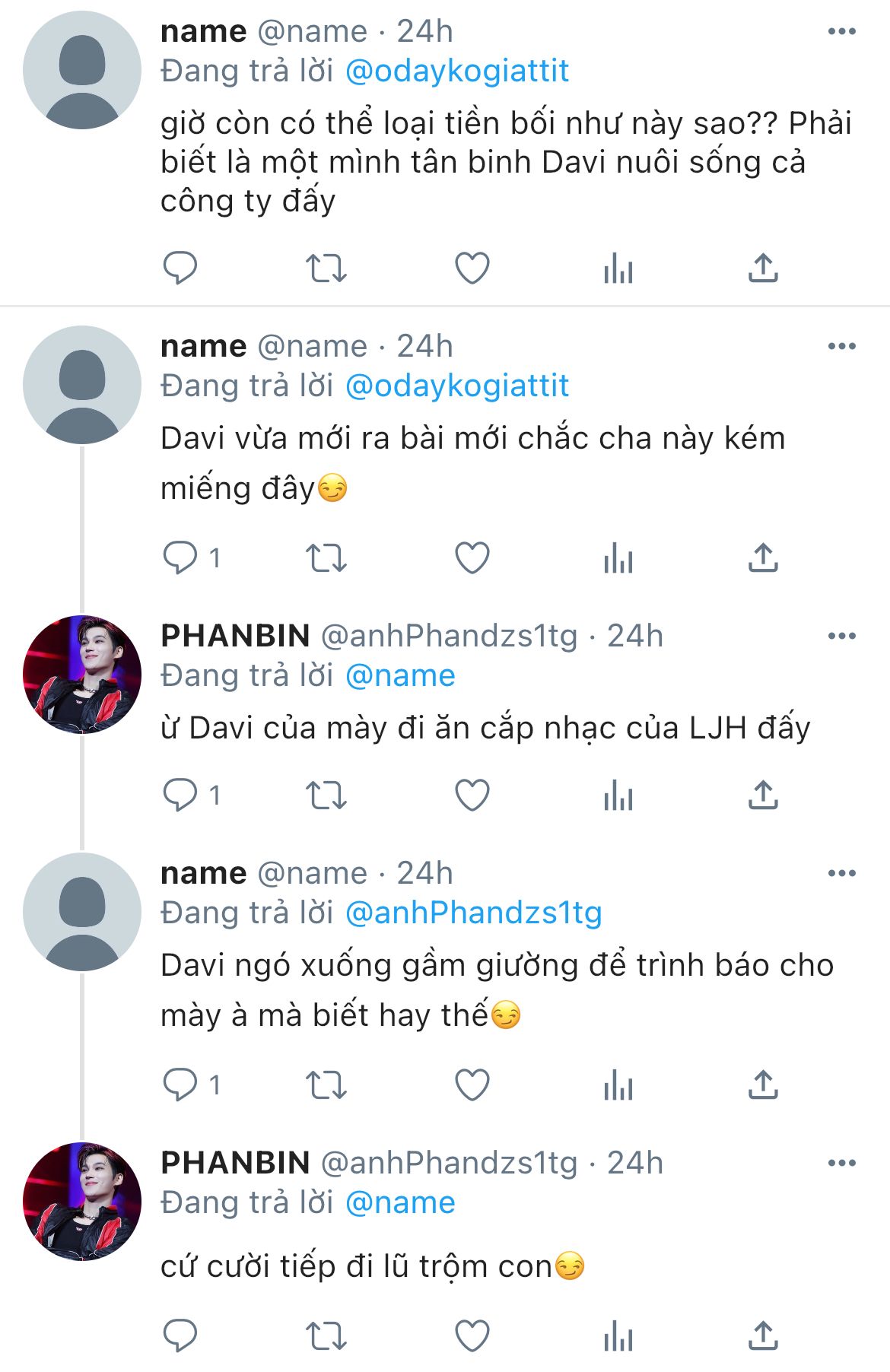View analytics for 'Davi vừa mới ra bài' tweet
This screenshot has width=890, height=1372.
click(x=618, y=558)
